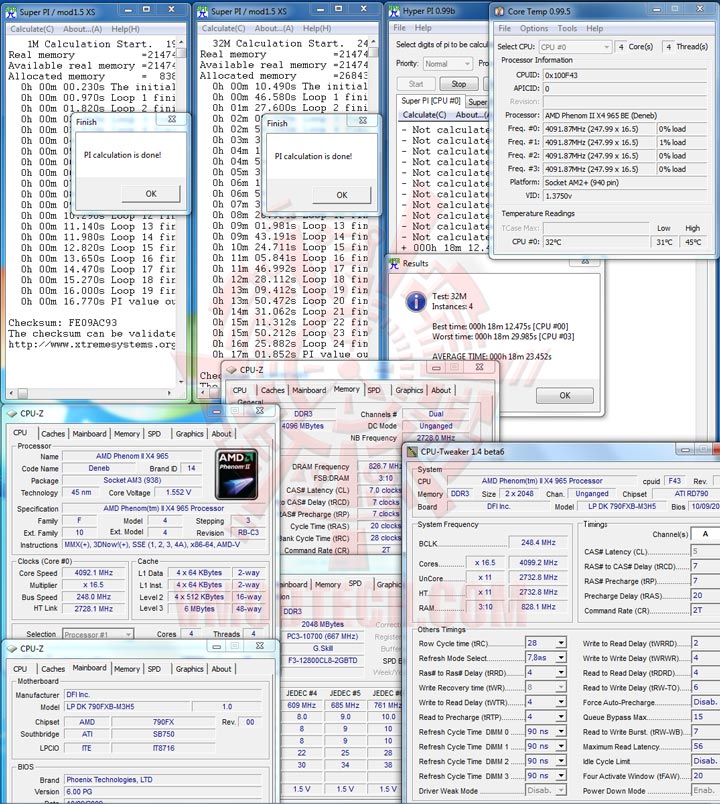This screenshot has width=720, height=804.
Task: Click the Results dialog title icon
Action: point(394,264)
